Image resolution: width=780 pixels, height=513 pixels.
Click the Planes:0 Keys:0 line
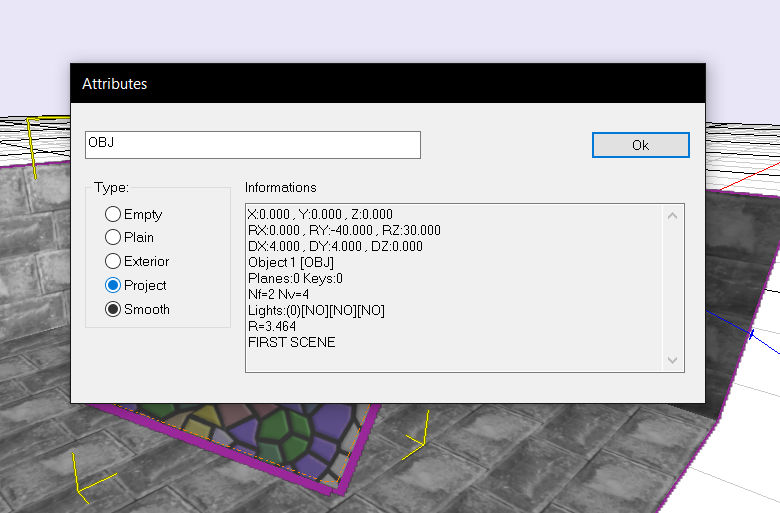click(295, 278)
